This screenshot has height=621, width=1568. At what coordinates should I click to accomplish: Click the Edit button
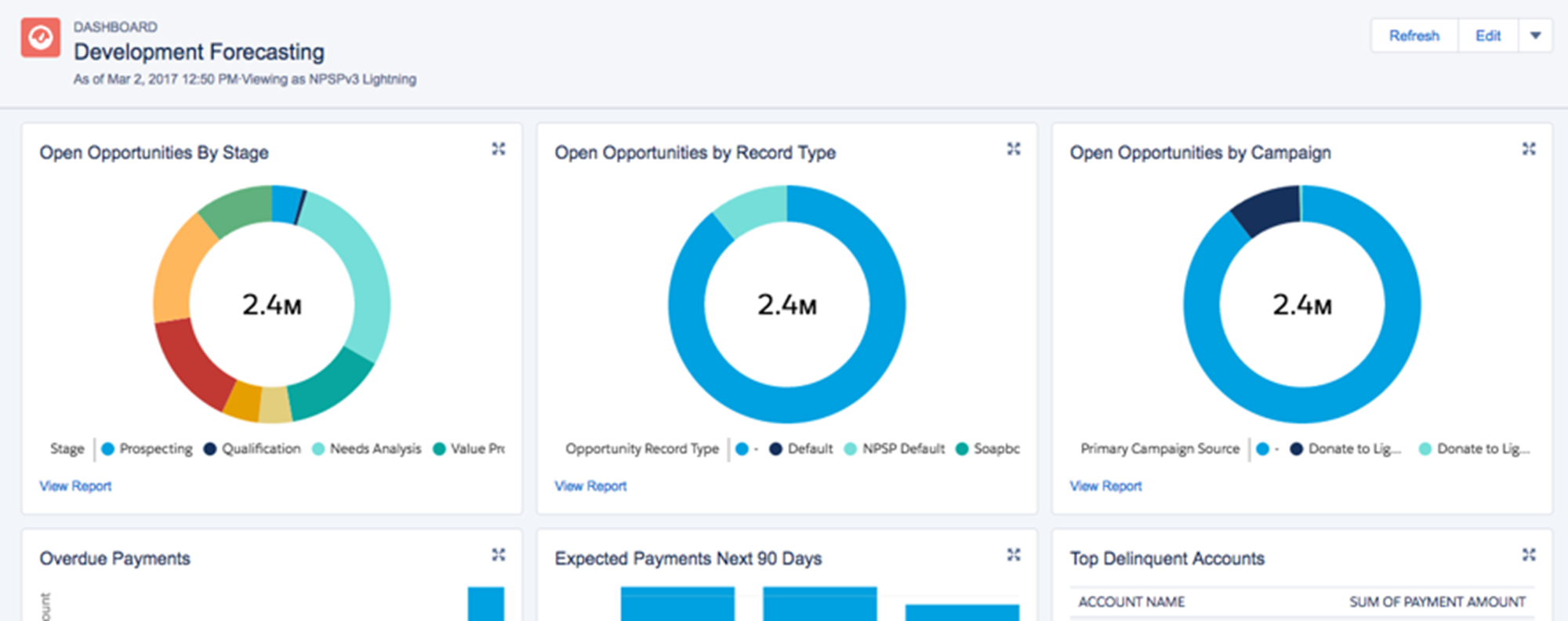coord(1487,36)
